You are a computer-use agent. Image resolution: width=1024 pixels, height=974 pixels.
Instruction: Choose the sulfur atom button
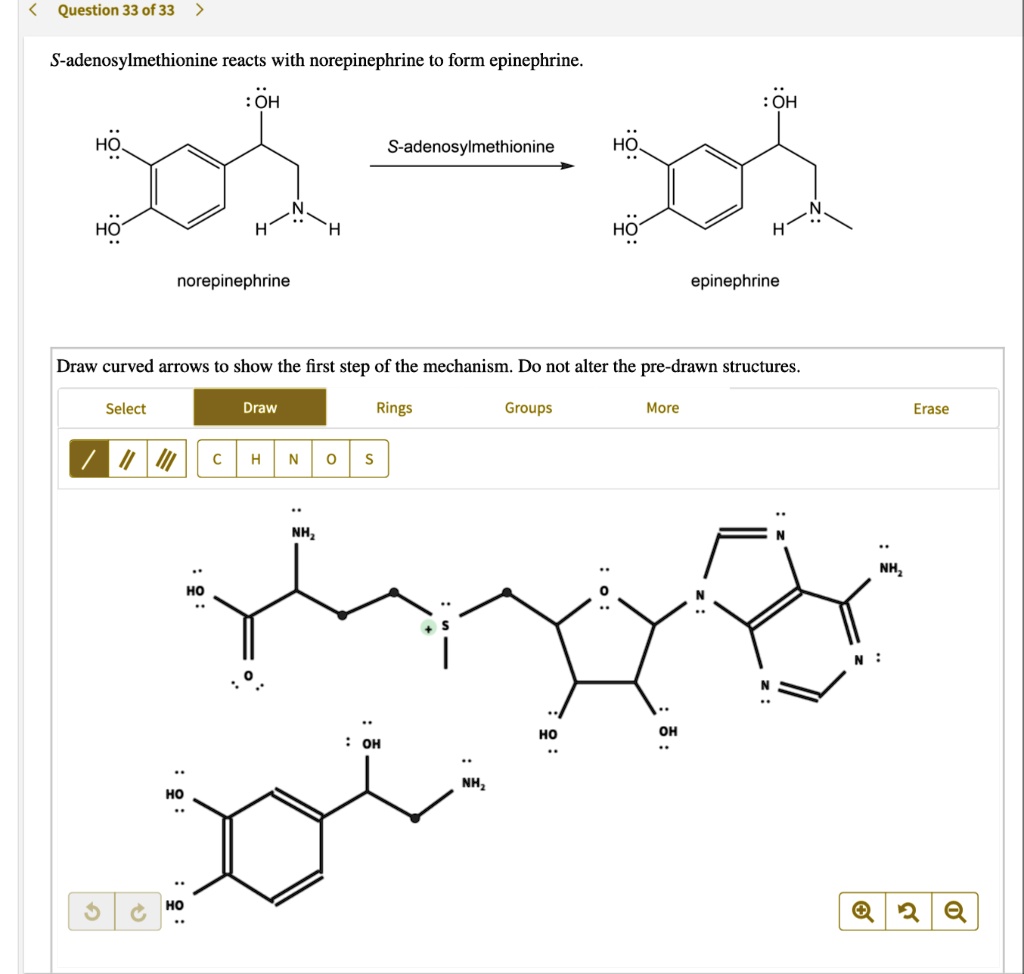coord(369,459)
